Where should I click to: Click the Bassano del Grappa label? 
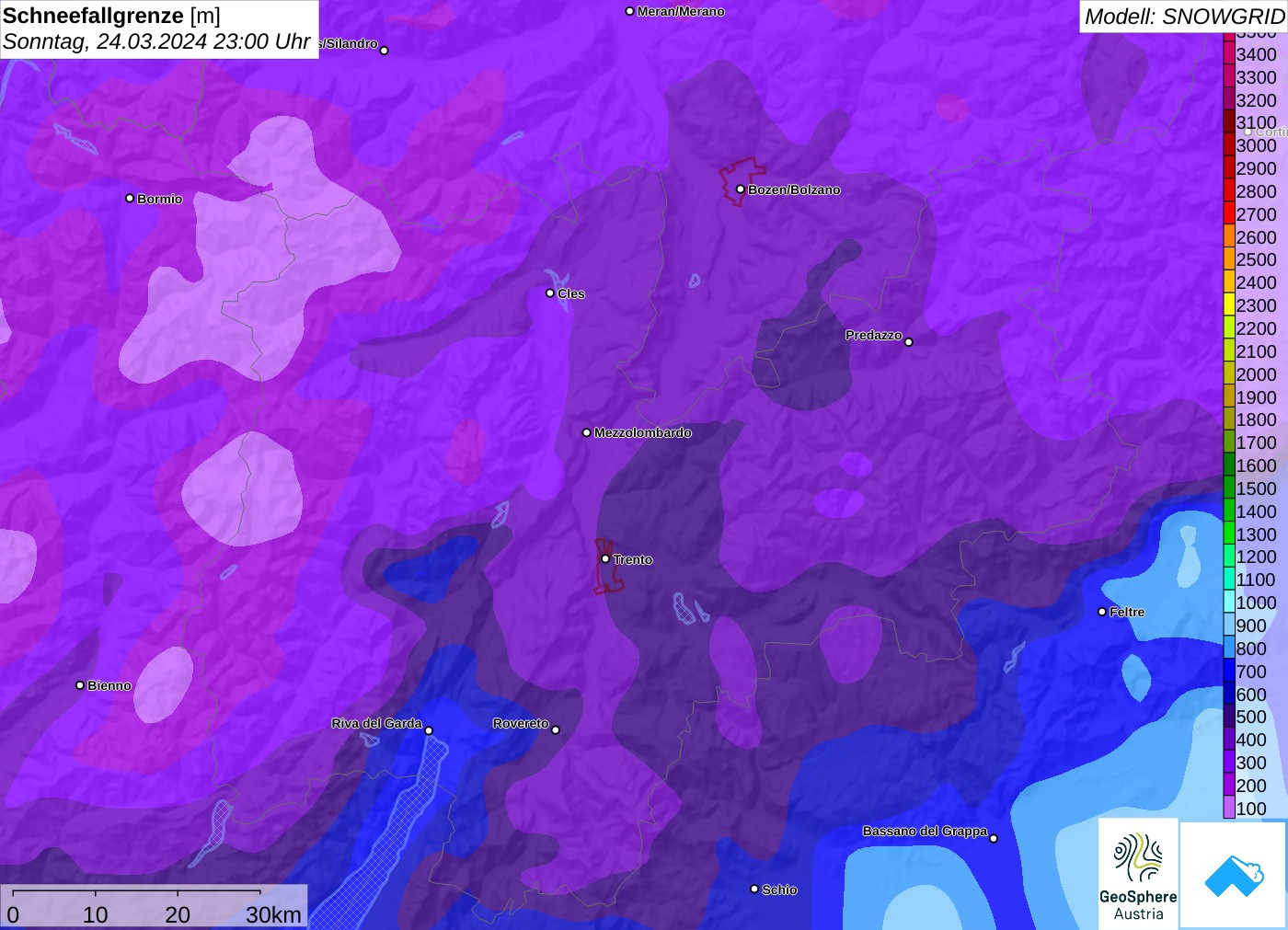(925, 831)
